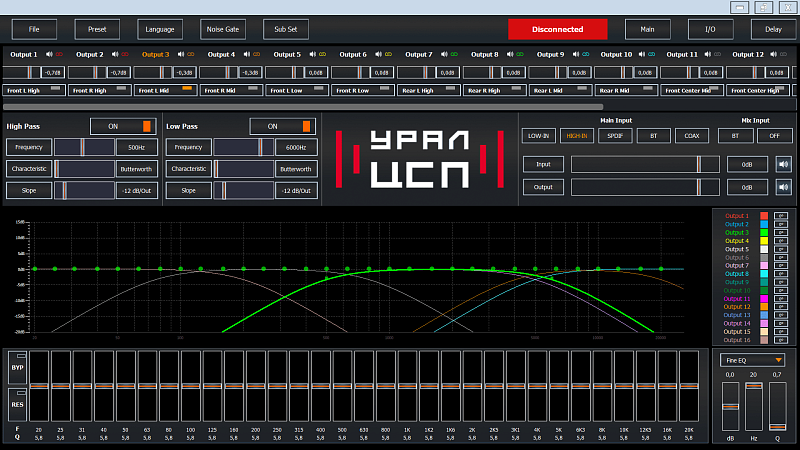Mute Output 5 with its speaker icon
This screenshot has width=800, height=450.
coord(313,55)
